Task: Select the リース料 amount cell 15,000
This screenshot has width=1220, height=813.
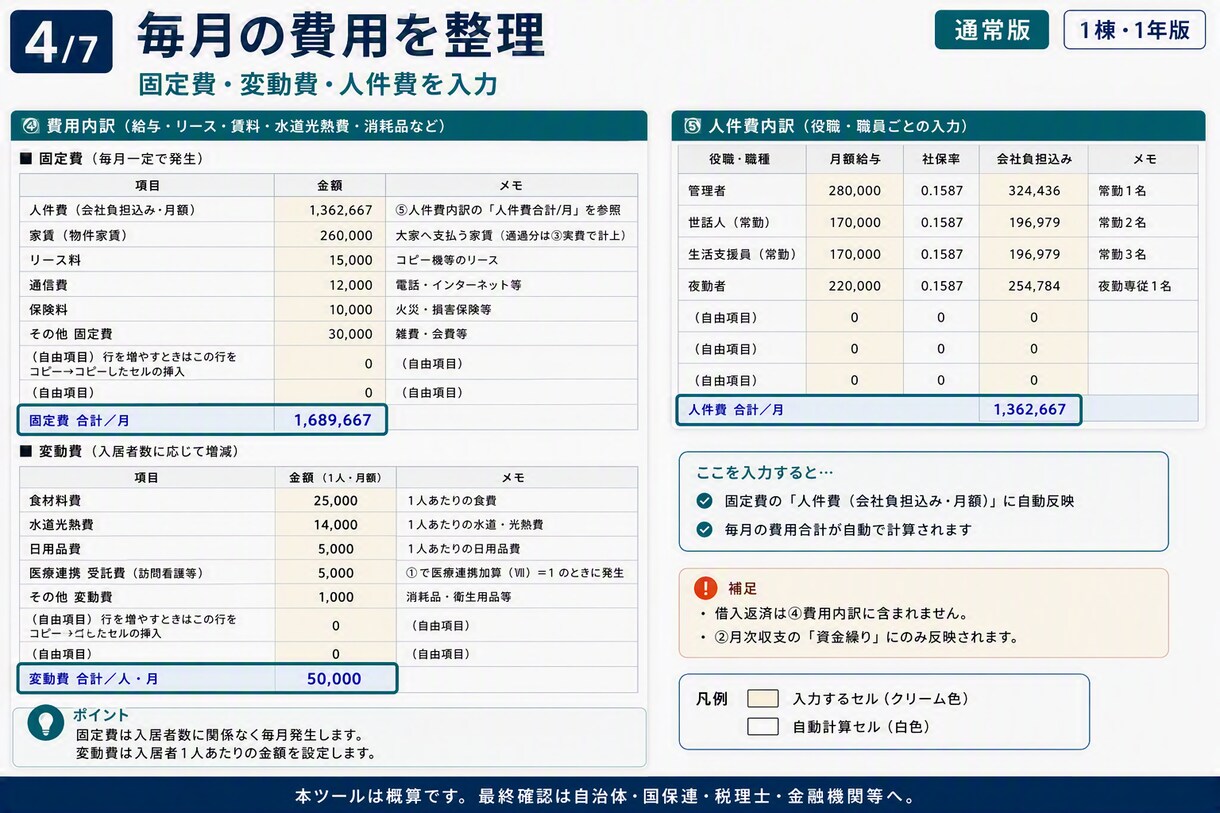Action: click(x=330, y=260)
